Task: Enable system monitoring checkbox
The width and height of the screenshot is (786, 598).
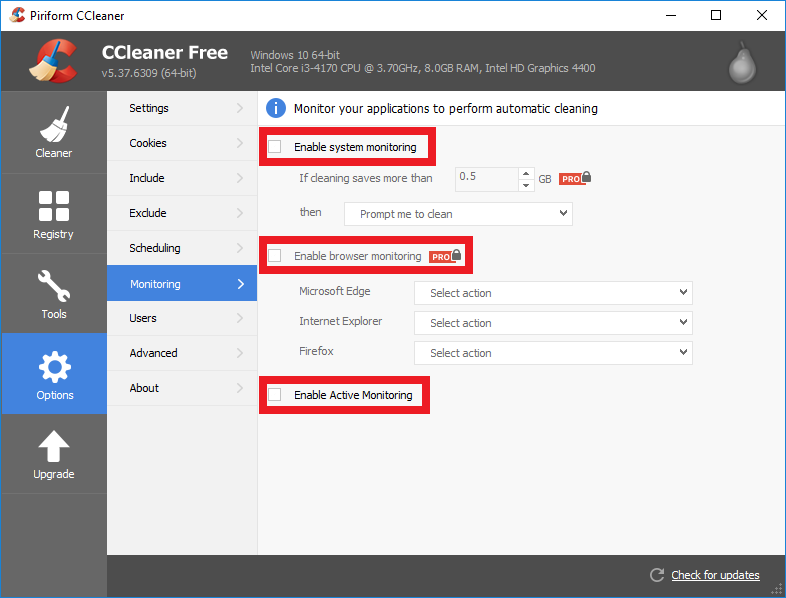Action: coord(275,147)
